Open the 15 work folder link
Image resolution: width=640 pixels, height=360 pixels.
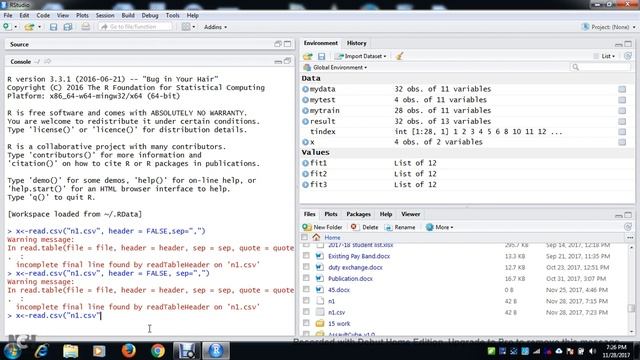click(x=339, y=323)
